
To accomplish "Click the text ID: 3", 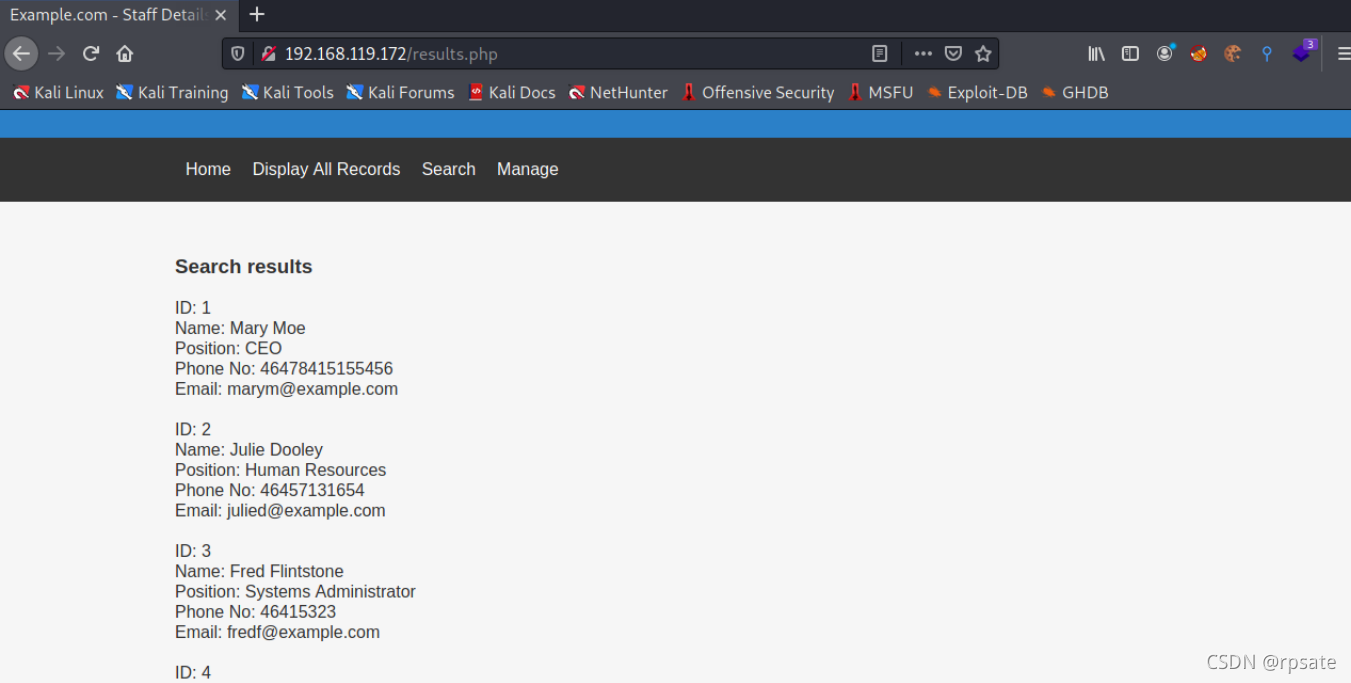I will [x=193, y=551].
